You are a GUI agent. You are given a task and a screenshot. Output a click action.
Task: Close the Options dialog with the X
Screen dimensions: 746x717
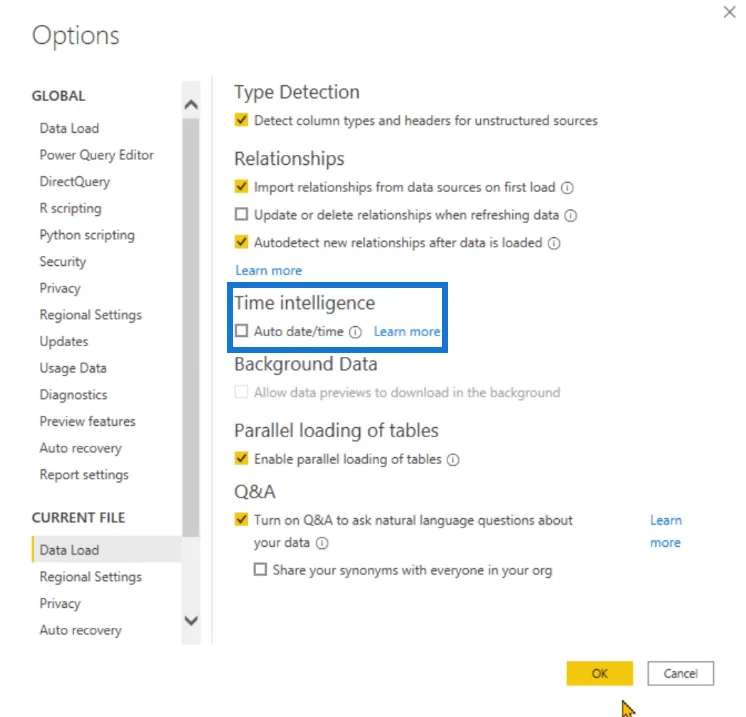(x=729, y=12)
